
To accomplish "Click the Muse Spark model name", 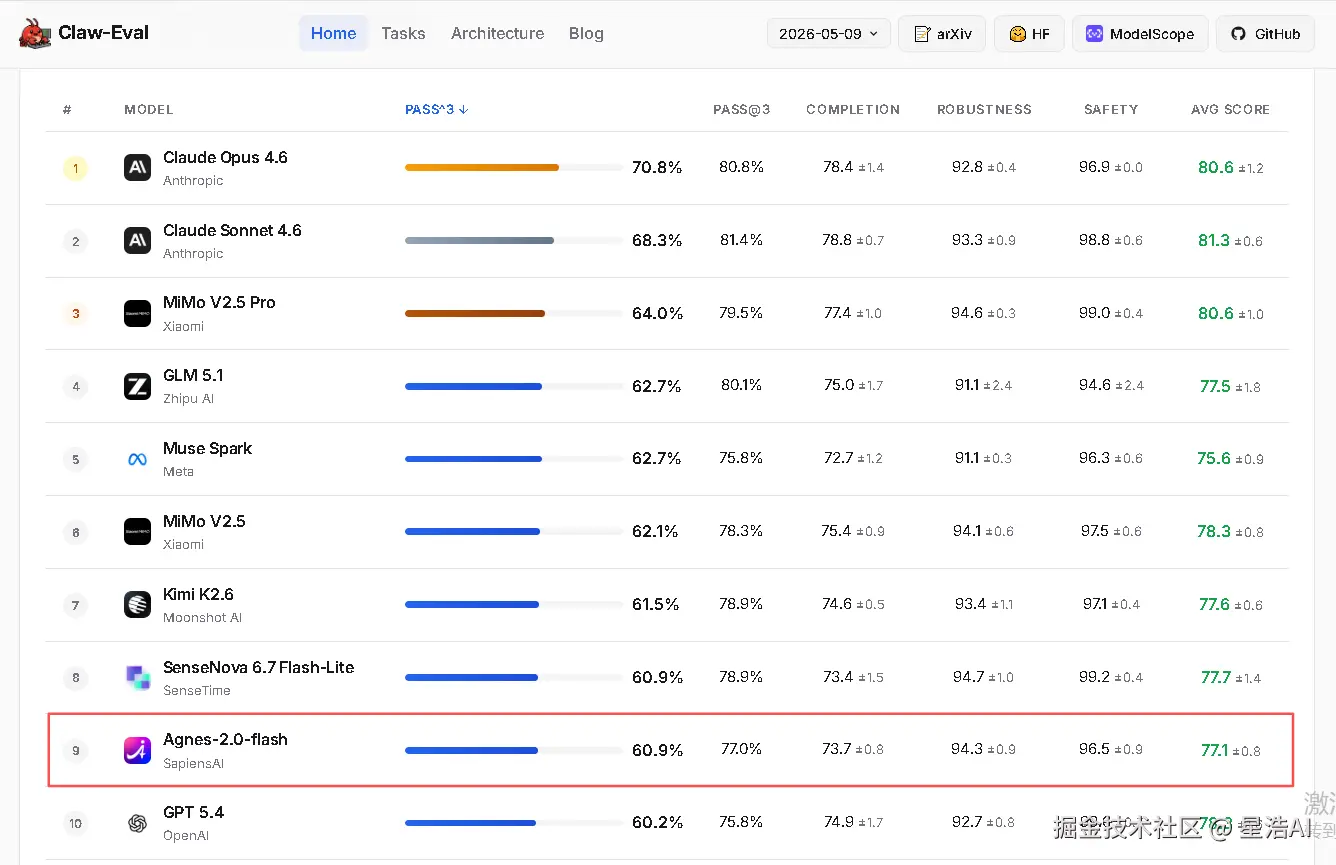I will (x=207, y=448).
